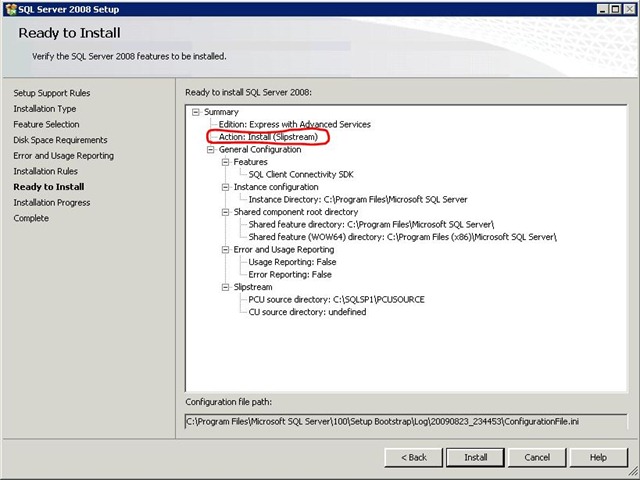Click the Configuration file path field

406,422
